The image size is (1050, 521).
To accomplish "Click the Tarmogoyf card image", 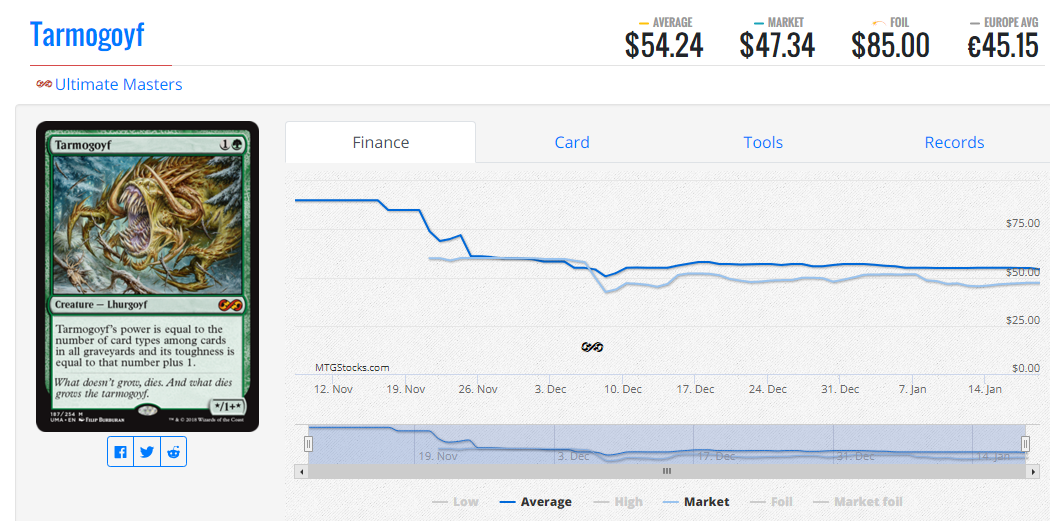I will (x=147, y=276).
